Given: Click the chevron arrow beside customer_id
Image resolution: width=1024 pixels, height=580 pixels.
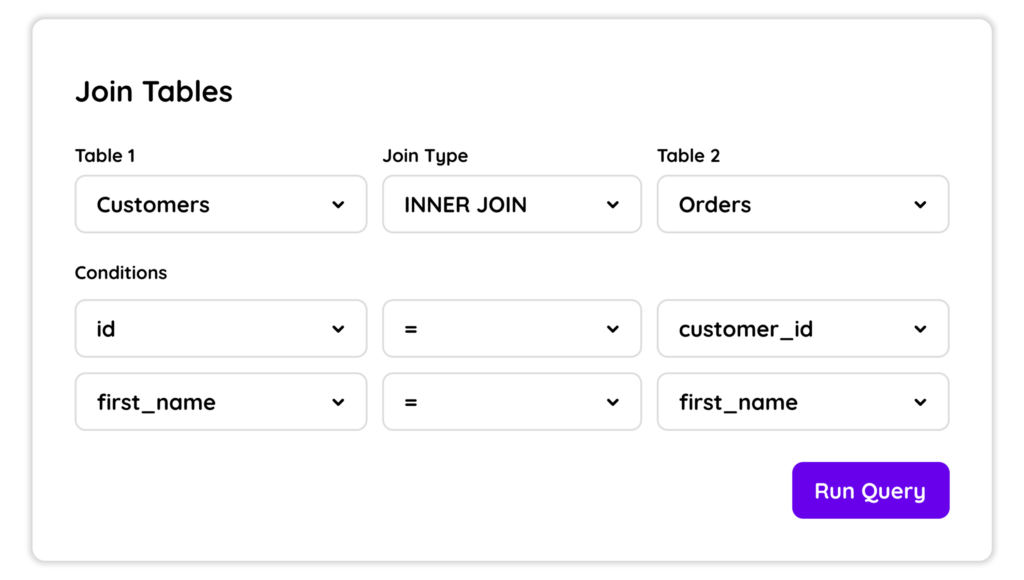Looking at the screenshot, I should (920, 329).
